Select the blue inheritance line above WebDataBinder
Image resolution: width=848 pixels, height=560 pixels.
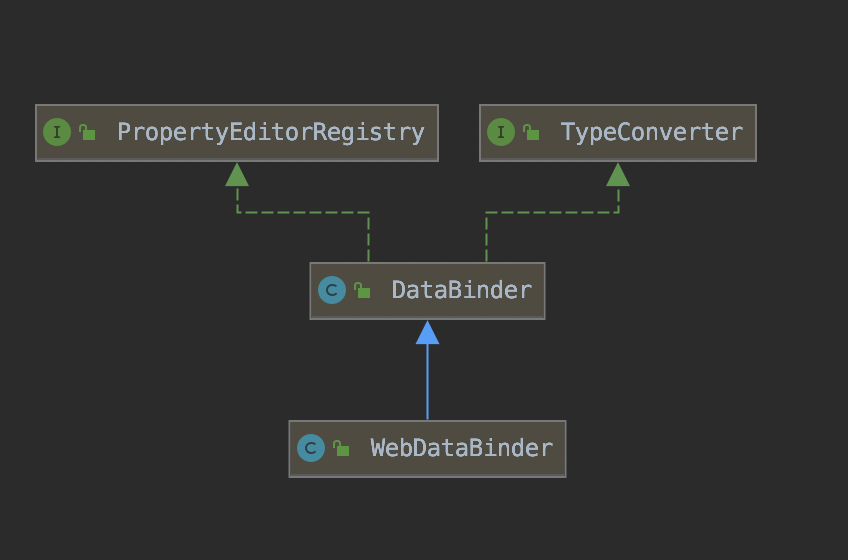click(427, 385)
